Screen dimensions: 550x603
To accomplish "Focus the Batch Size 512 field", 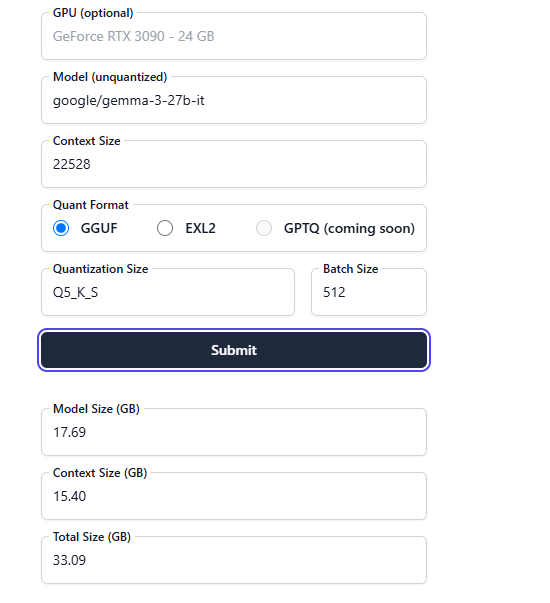I will click(x=369, y=292).
